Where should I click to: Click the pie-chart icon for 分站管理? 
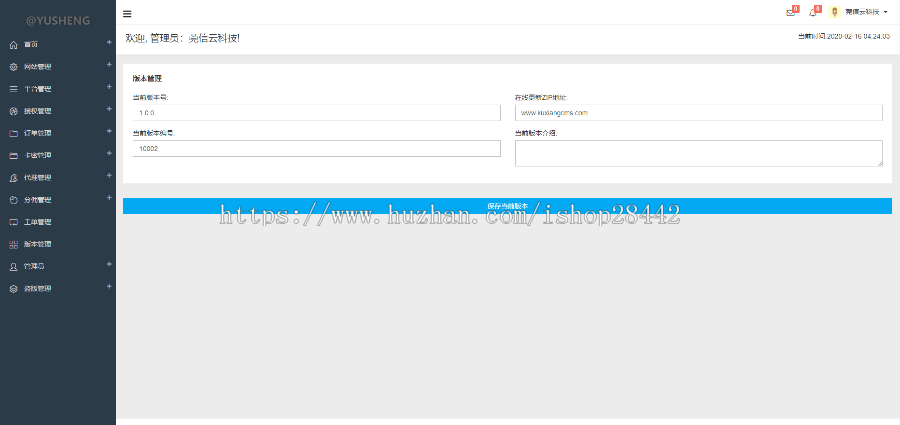tap(14, 200)
